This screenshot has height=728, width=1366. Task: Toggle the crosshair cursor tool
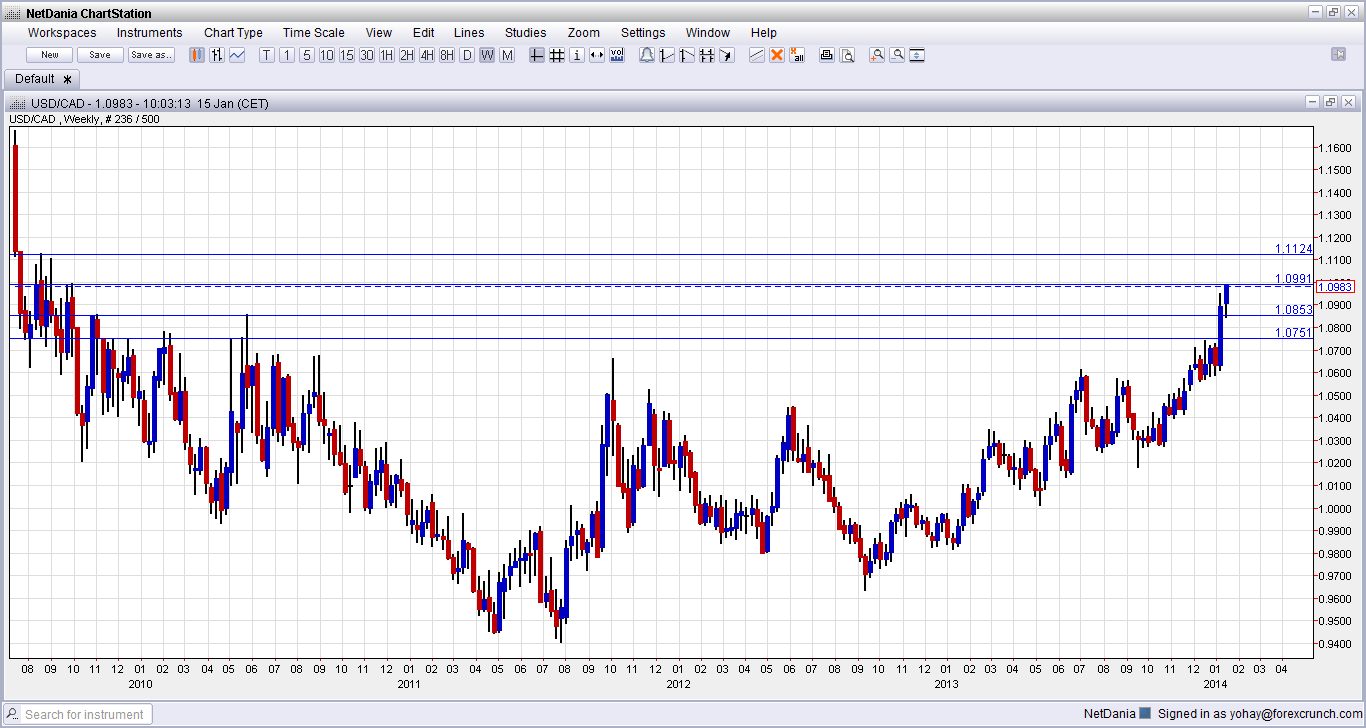coord(537,55)
